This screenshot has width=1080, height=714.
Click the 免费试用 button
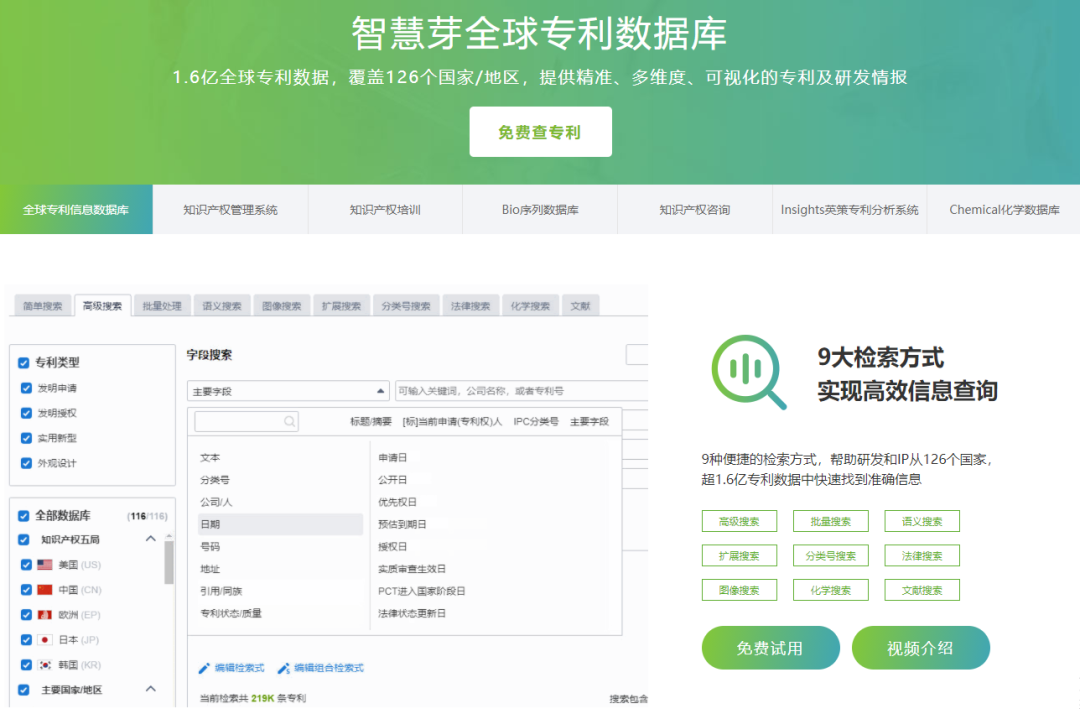pos(771,648)
